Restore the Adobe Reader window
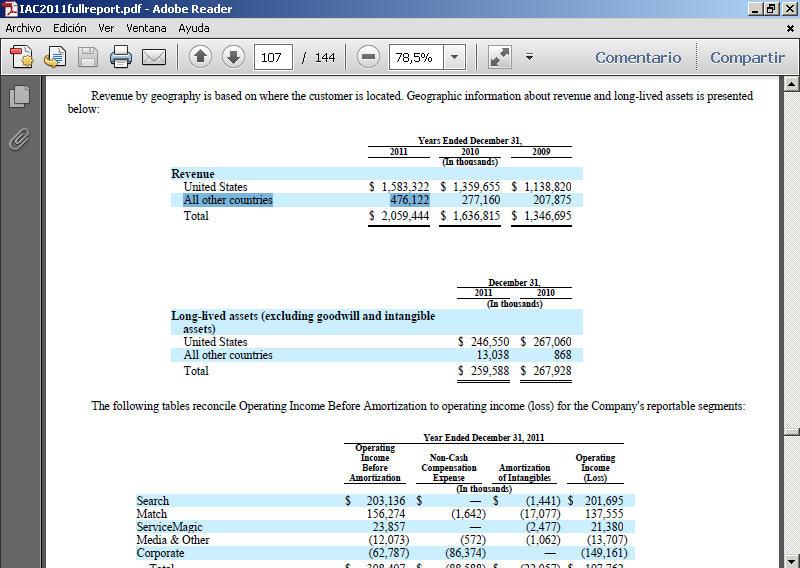This screenshot has height=568, width=800. 772,9
